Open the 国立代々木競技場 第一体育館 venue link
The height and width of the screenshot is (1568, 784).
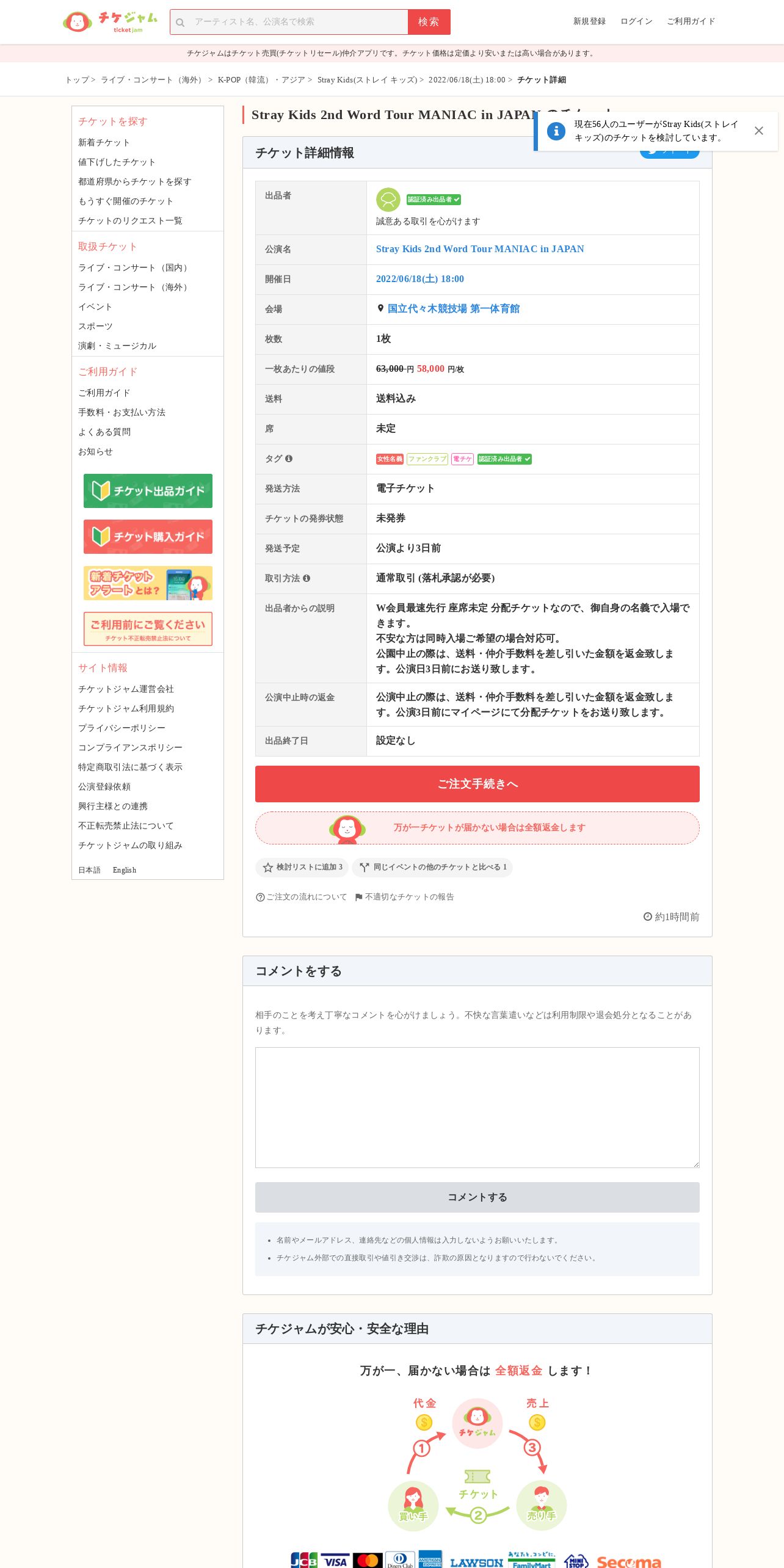pyautogui.click(x=454, y=309)
